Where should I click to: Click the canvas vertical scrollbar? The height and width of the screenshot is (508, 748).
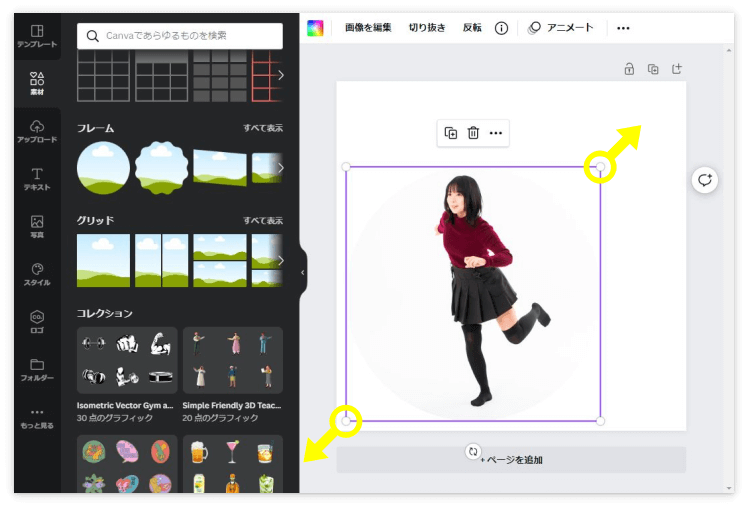[x=728, y=269]
